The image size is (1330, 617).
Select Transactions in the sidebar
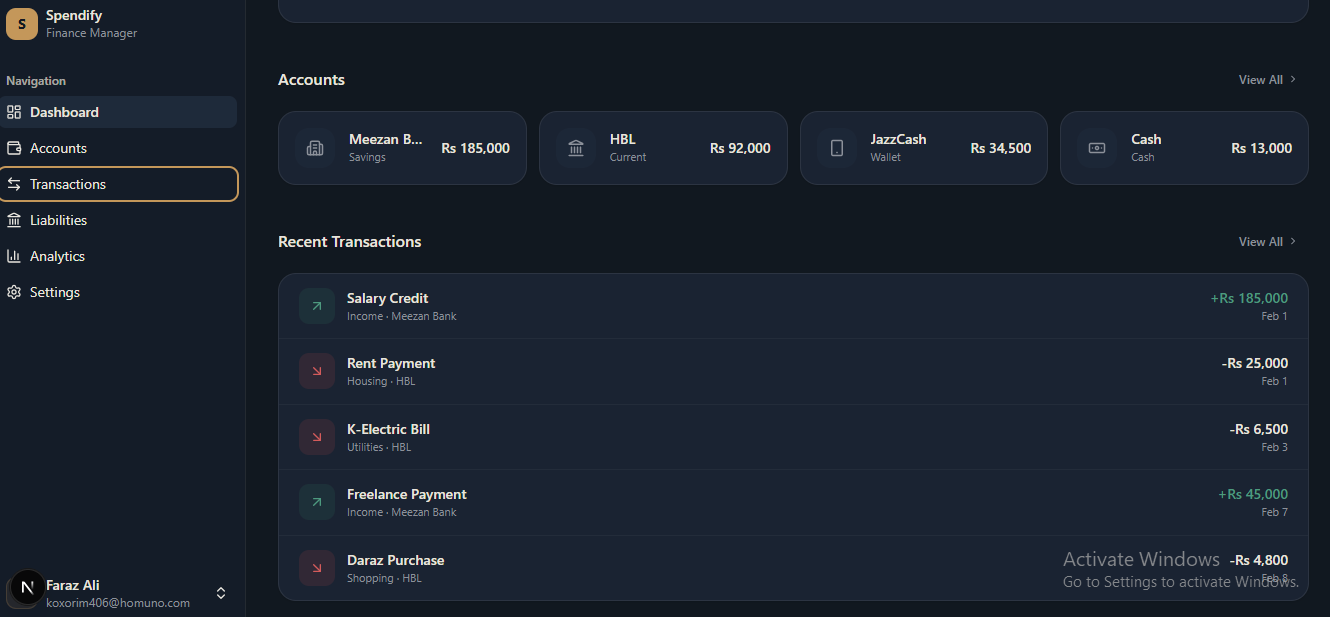68,184
